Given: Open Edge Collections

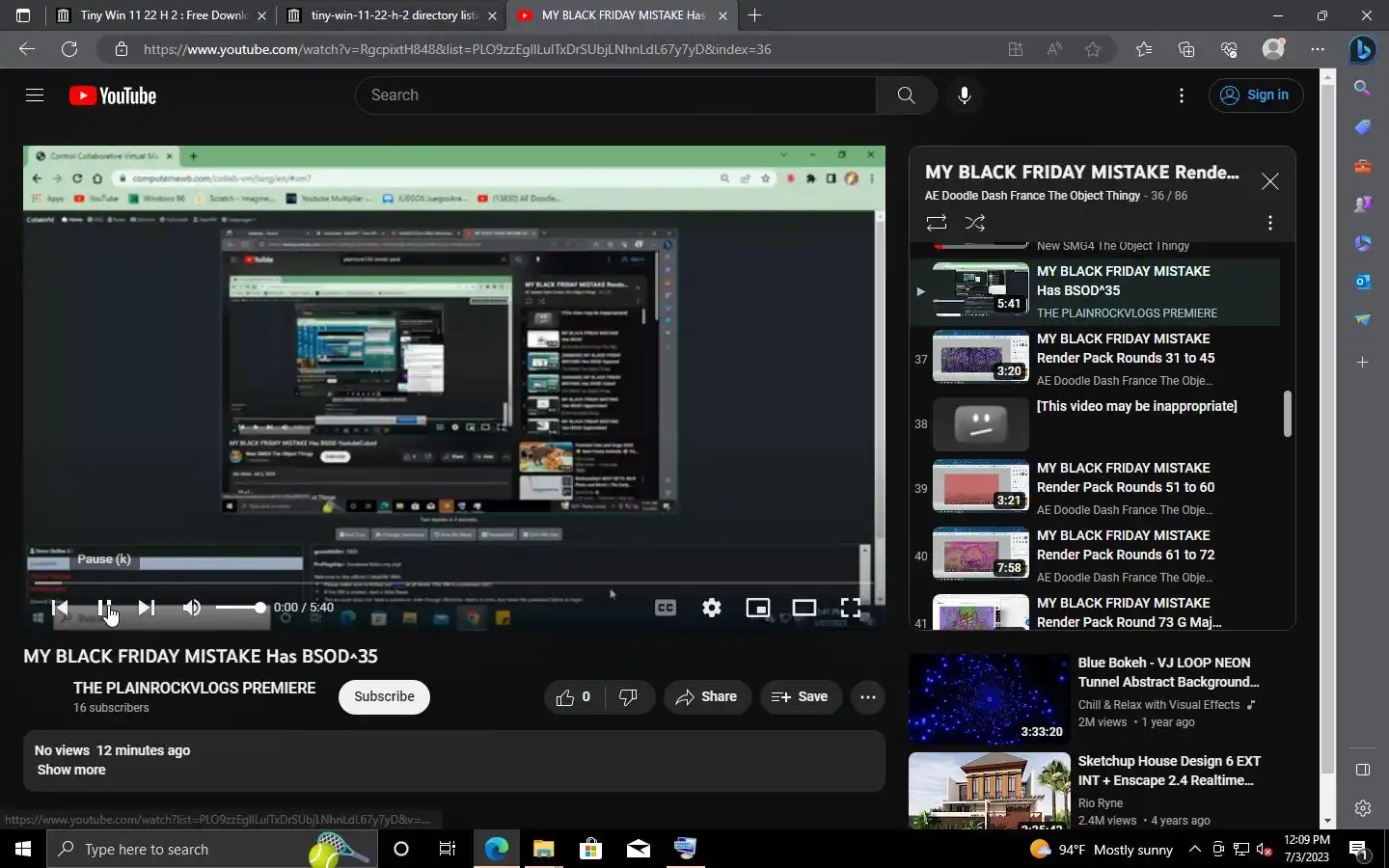Looking at the screenshot, I should (1186, 49).
